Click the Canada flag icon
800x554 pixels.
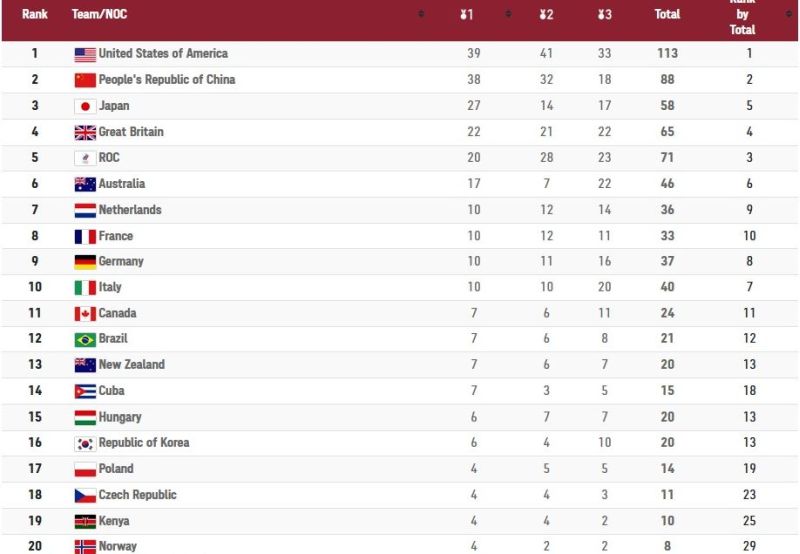click(85, 314)
